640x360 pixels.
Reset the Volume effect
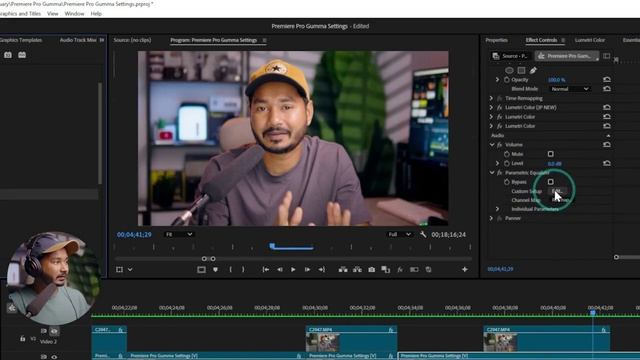point(607,144)
